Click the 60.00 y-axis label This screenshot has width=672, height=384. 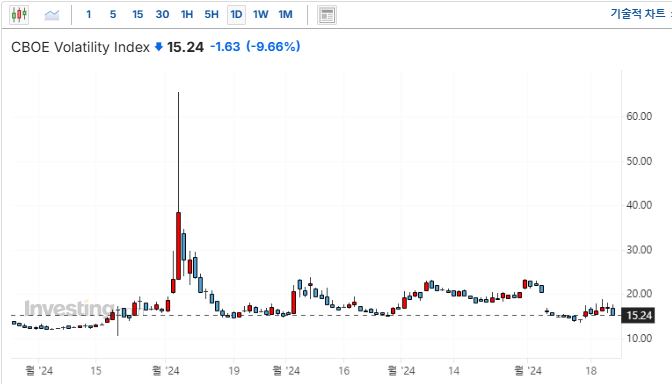point(639,117)
